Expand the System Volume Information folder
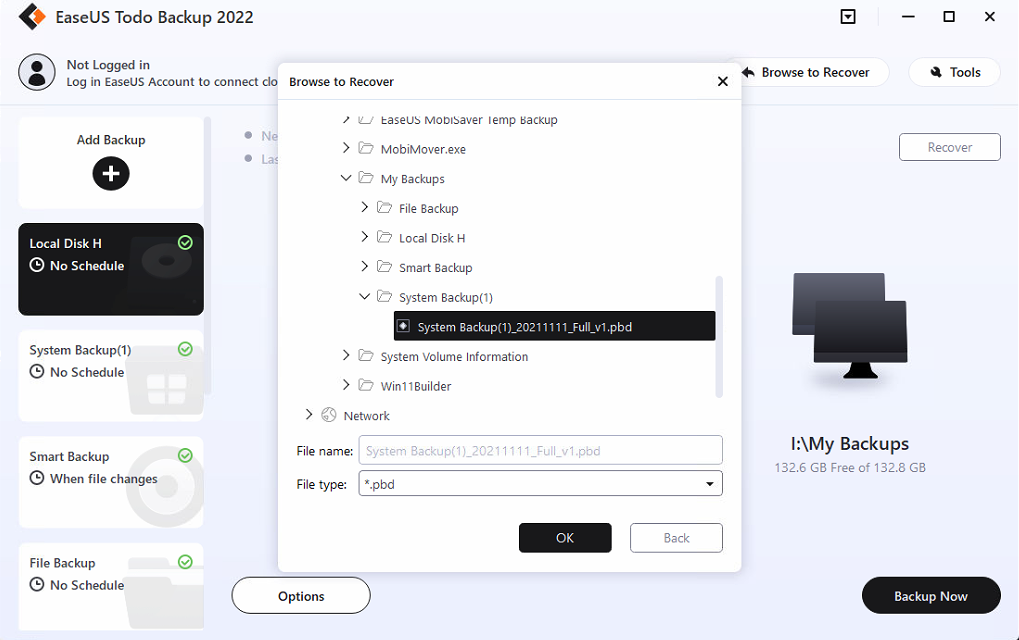The width and height of the screenshot is (1019, 640). click(346, 355)
